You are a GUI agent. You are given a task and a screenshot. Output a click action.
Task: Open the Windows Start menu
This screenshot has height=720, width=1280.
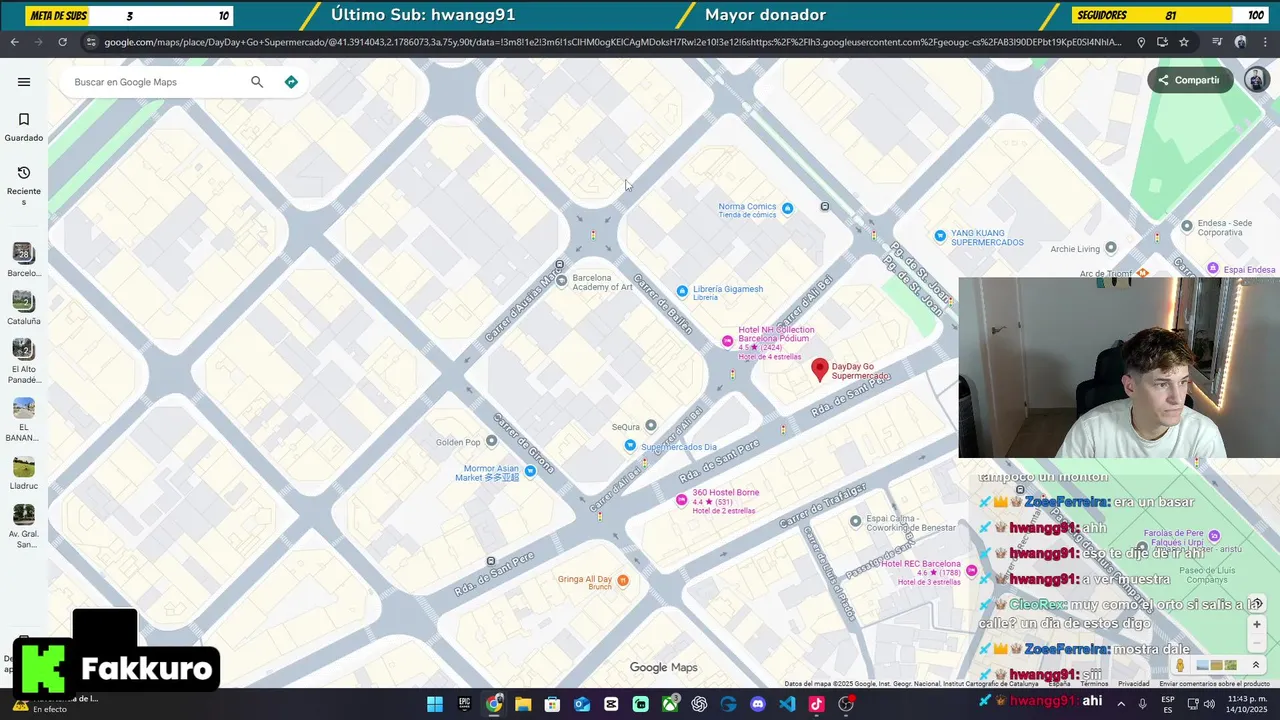[x=435, y=704]
